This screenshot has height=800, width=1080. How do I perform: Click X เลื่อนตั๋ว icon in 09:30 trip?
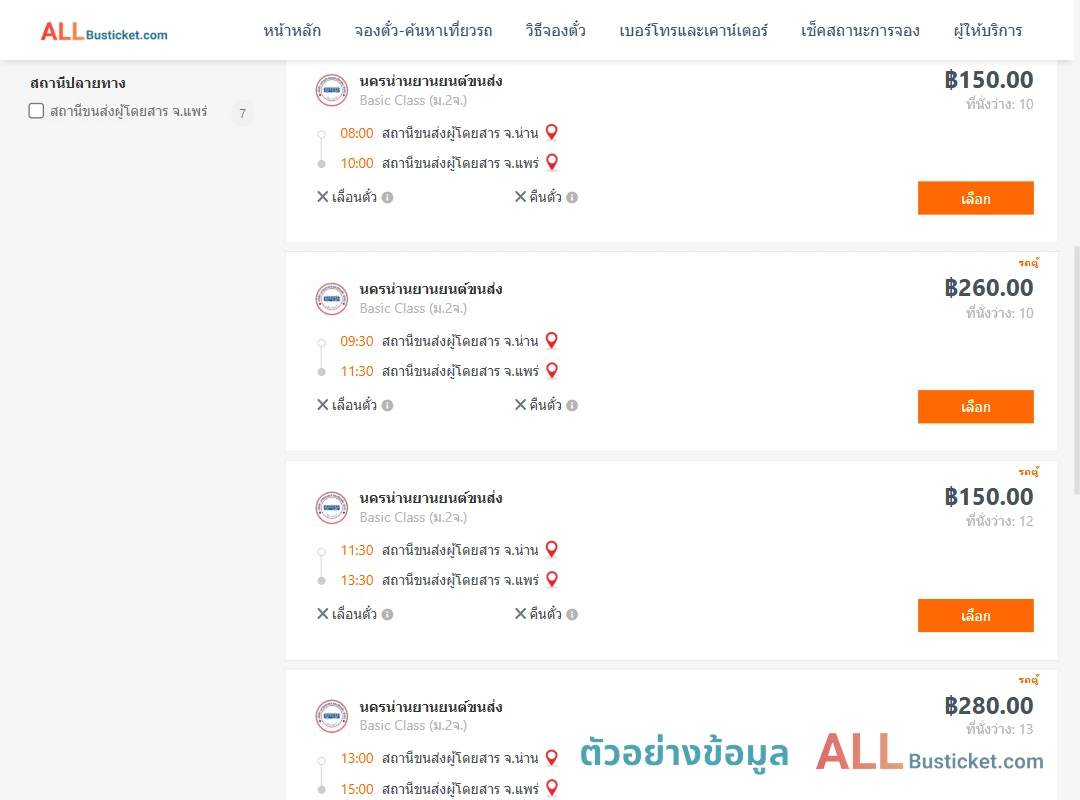pos(322,405)
